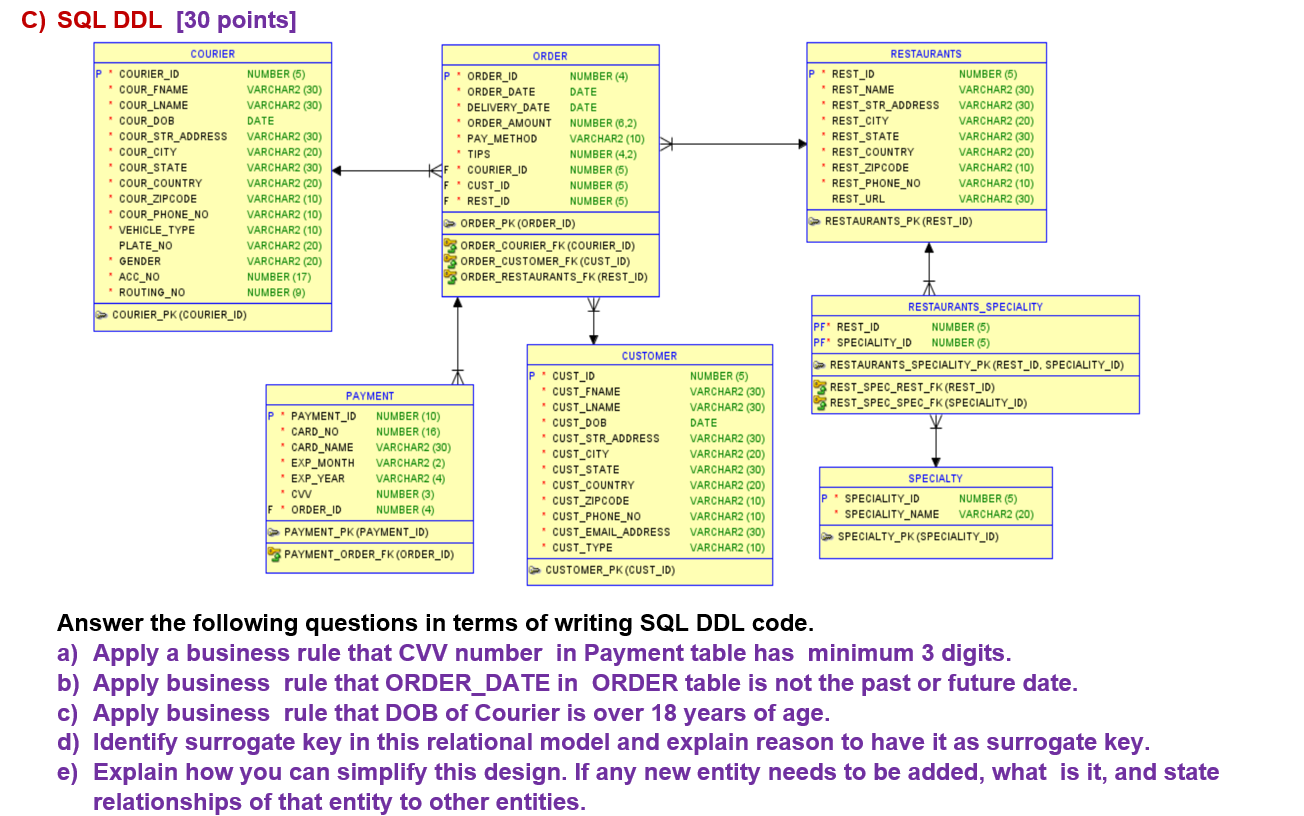Select the FK key icon next to ORDER_COURIER_FK
1304x816 pixels.
(450, 245)
